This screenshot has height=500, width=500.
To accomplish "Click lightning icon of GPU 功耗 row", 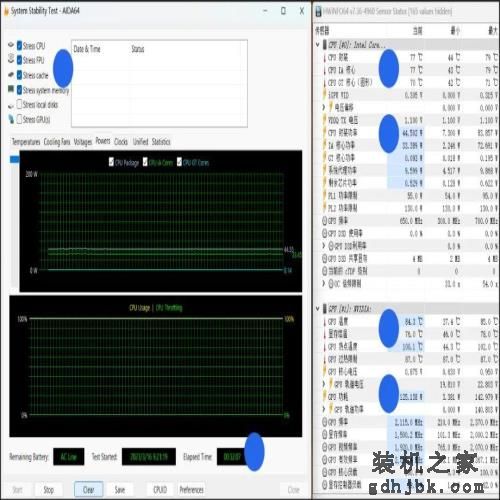I will pos(324,396).
